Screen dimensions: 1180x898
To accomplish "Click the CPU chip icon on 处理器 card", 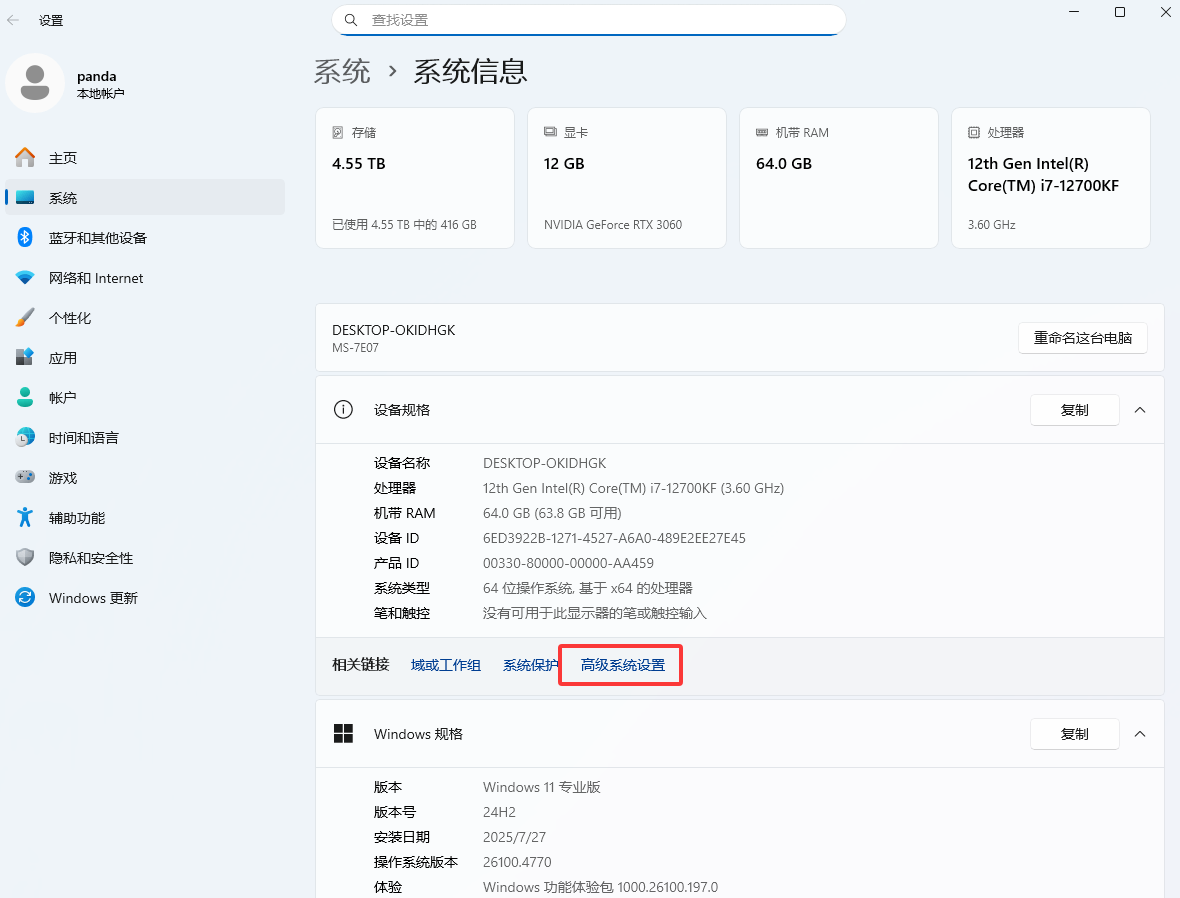I will pyautogui.click(x=974, y=132).
